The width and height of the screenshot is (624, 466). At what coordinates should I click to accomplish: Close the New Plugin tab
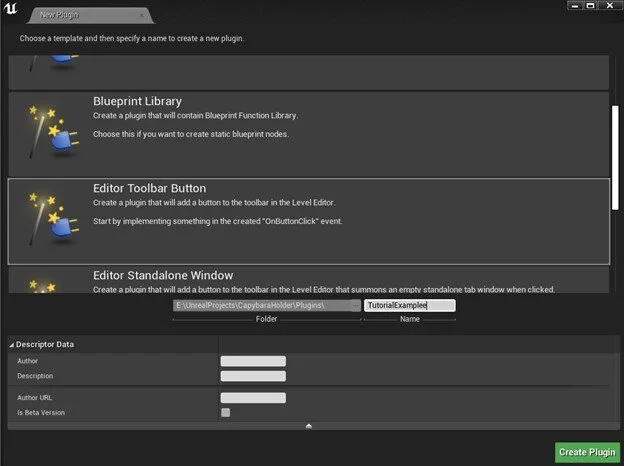142,15
